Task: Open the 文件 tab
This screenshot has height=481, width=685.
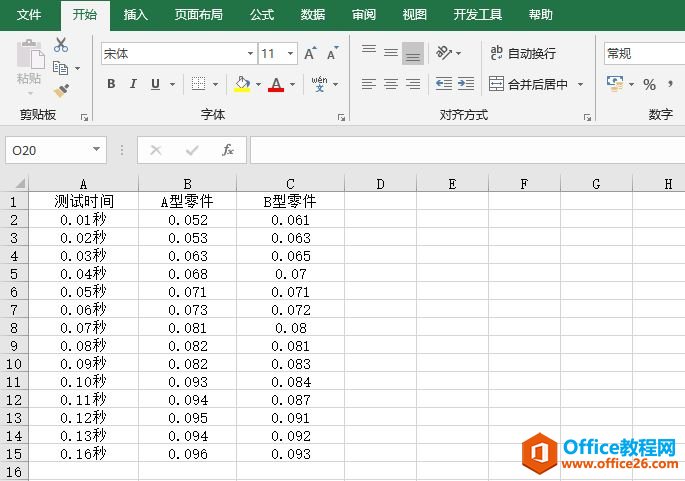Action: [x=29, y=14]
